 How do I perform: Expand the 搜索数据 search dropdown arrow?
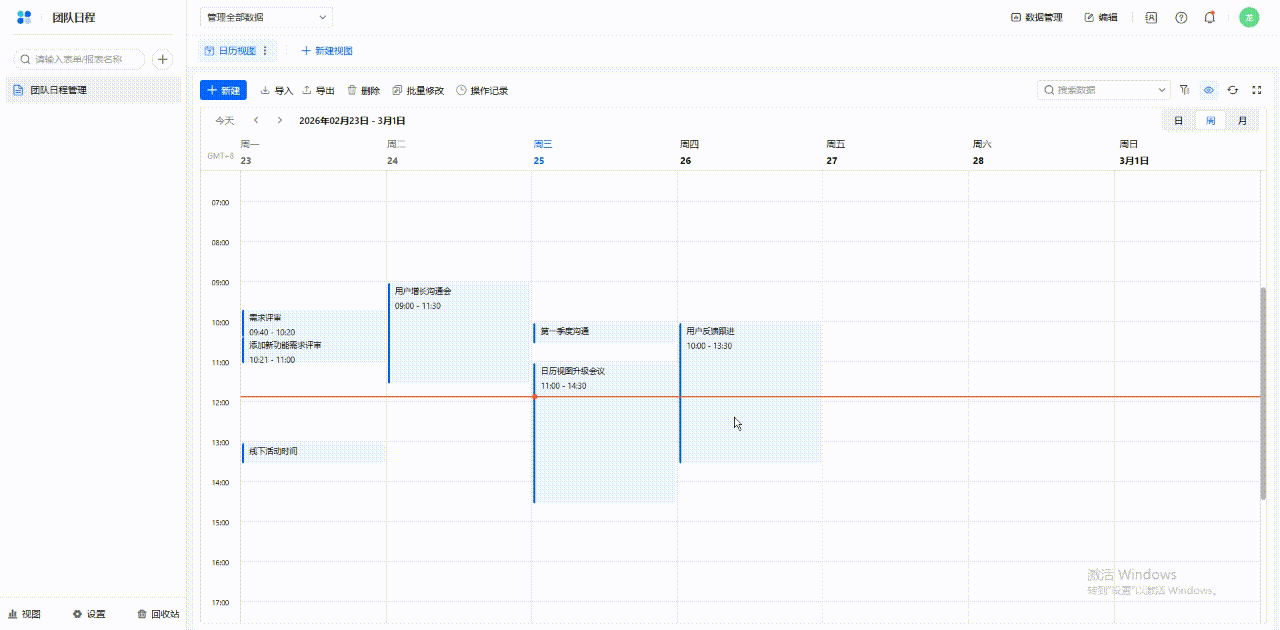click(1161, 90)
